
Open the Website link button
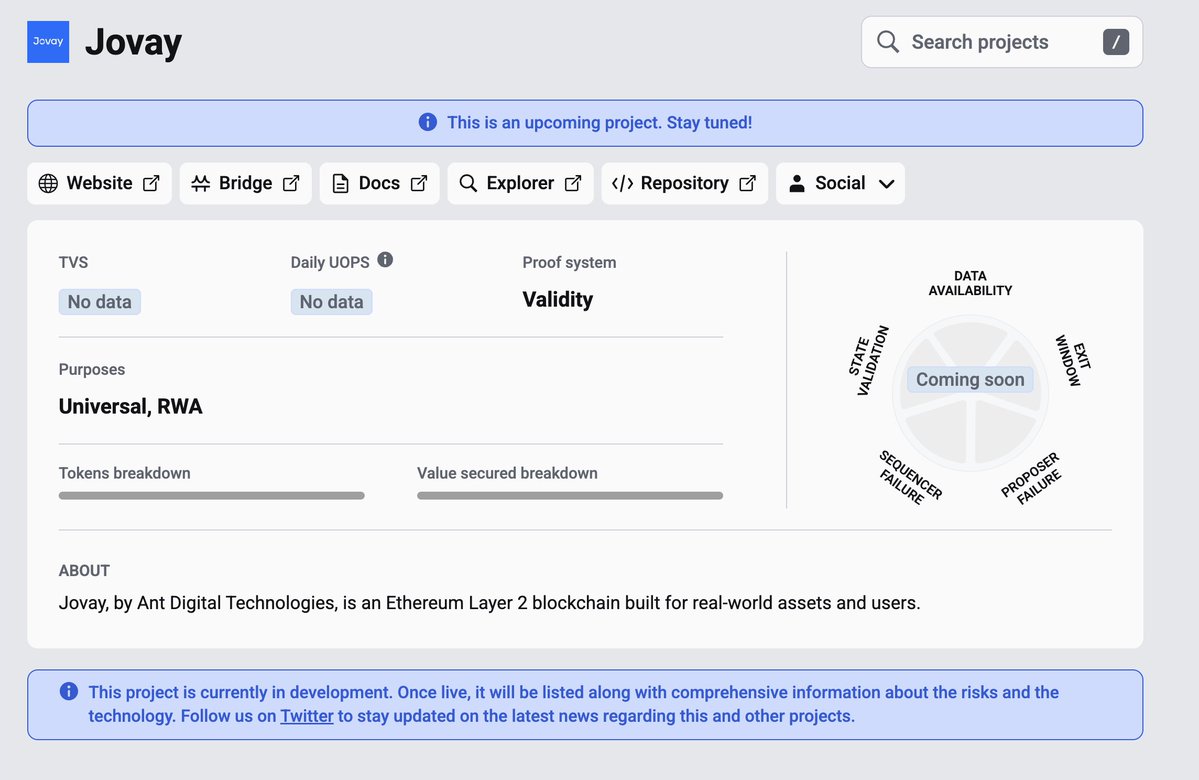99,184
